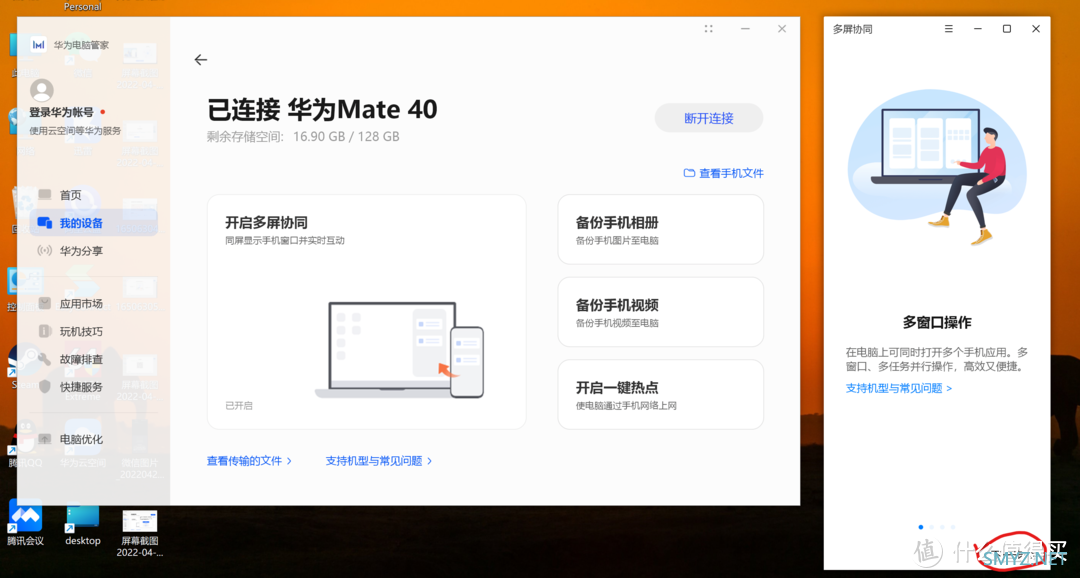Click the 华为分享 broadcast icon

tap(45, 251)
